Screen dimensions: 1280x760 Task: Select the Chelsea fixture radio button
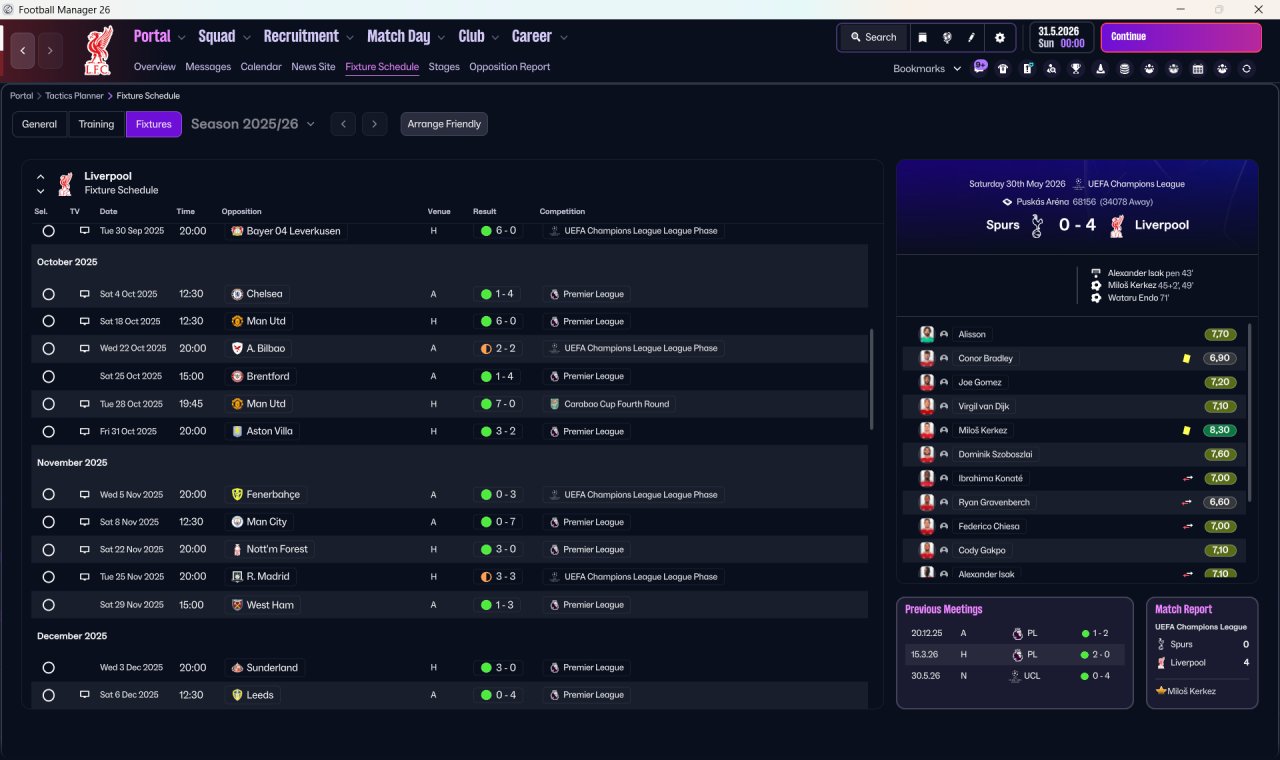(48, 294)
